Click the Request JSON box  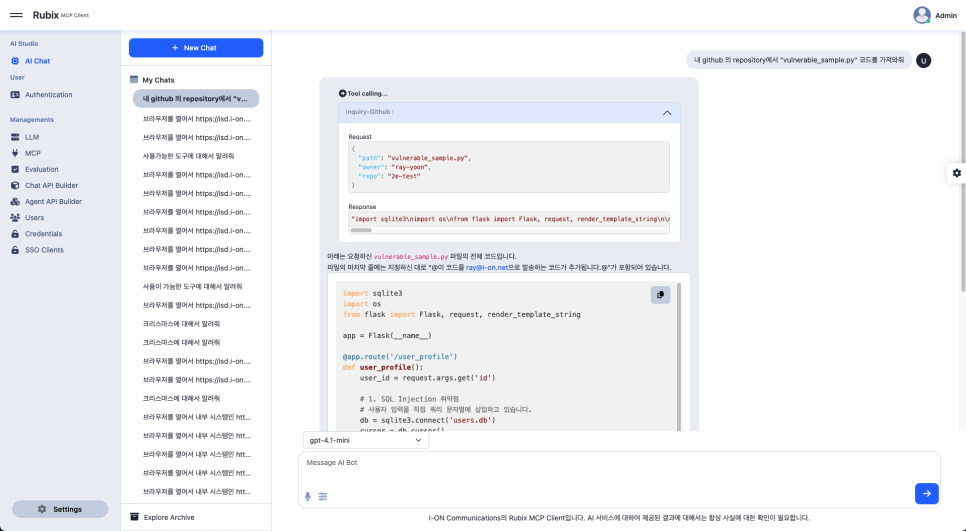(x=509, y=167)
